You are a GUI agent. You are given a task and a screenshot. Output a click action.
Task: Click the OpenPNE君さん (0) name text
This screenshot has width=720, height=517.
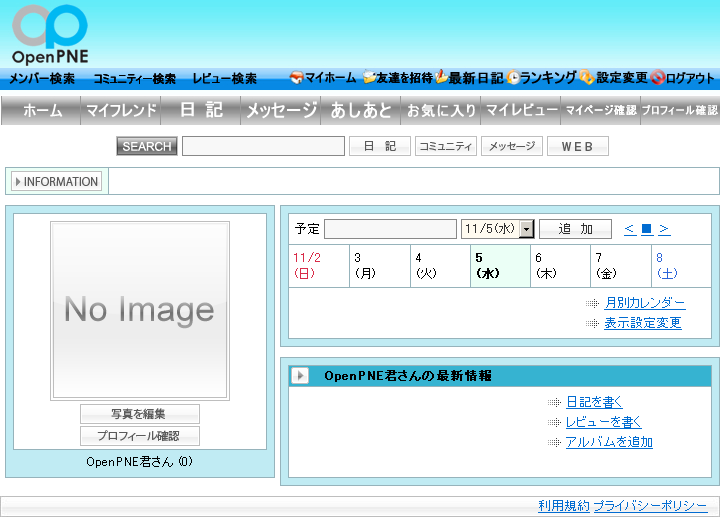139,461
